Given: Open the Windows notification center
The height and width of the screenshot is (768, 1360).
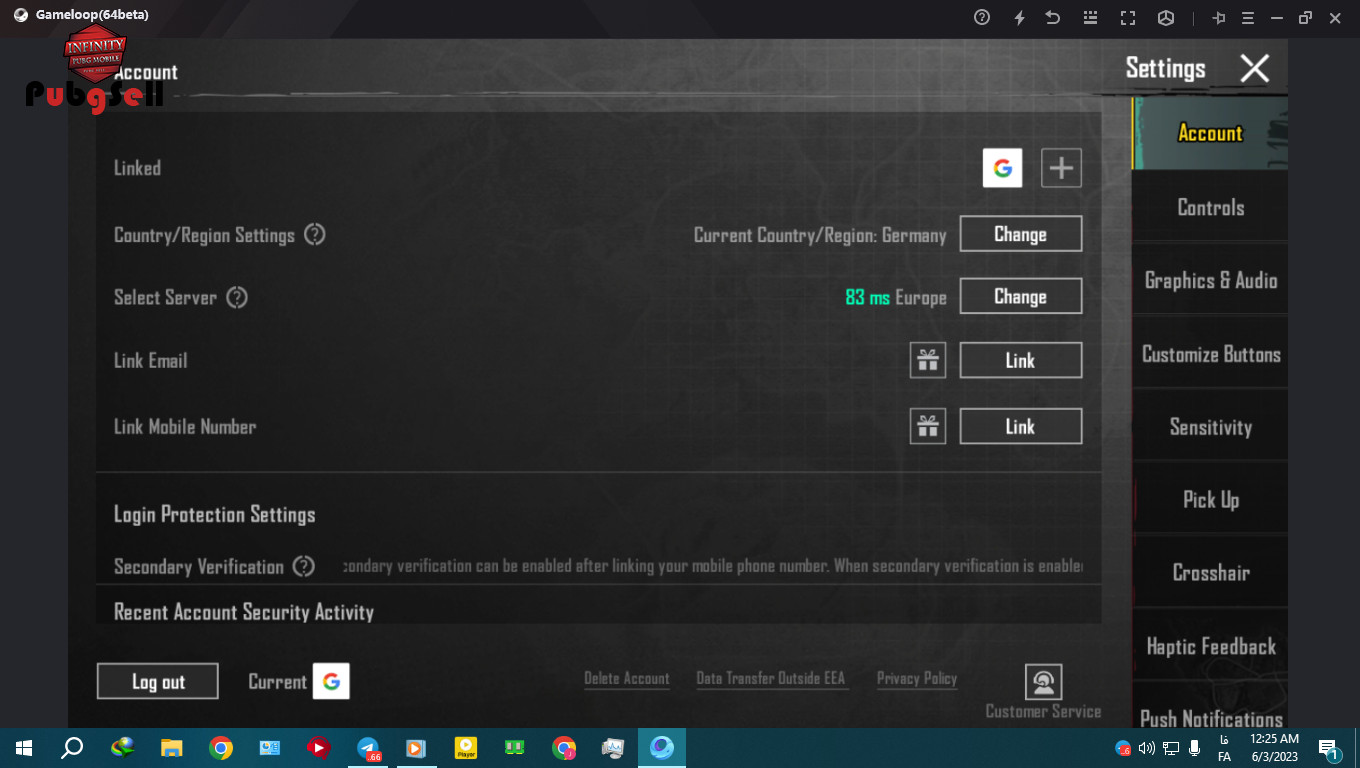Looking at the screenshot, I should click(x=1329, y=748).
